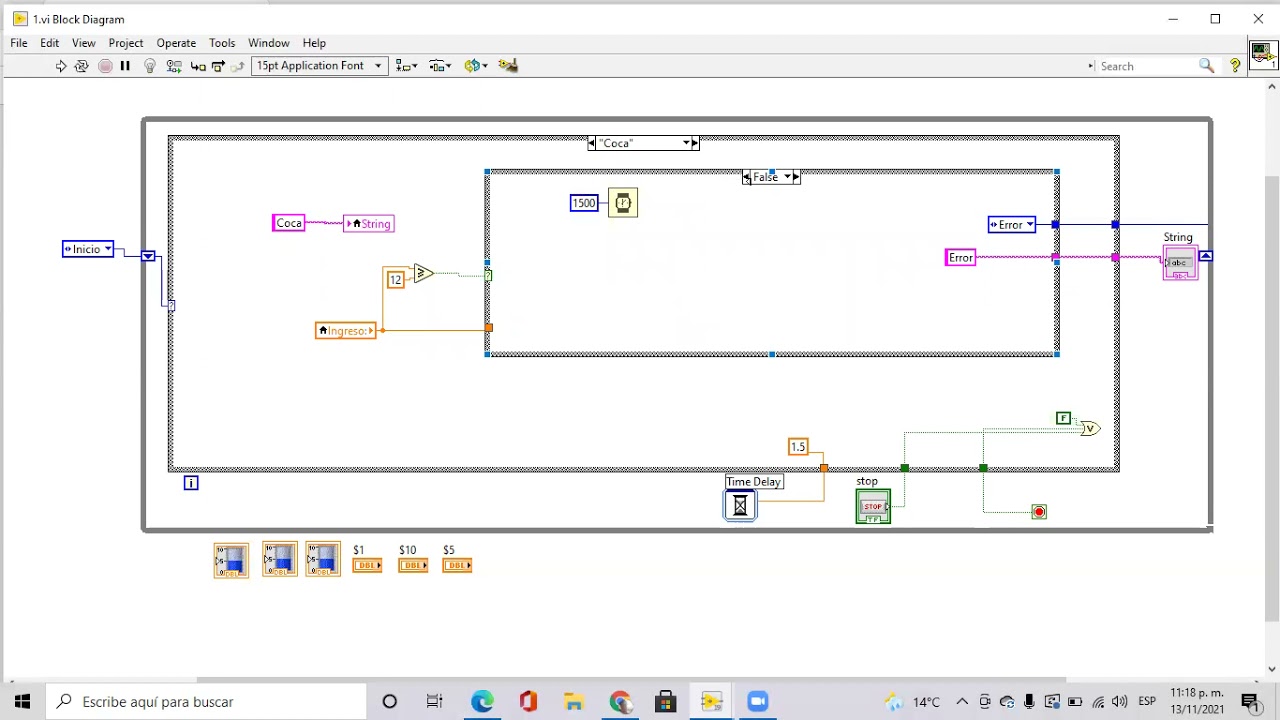
Task: Open the Distribute Objects dropdown
Action: tap(440, 66)
